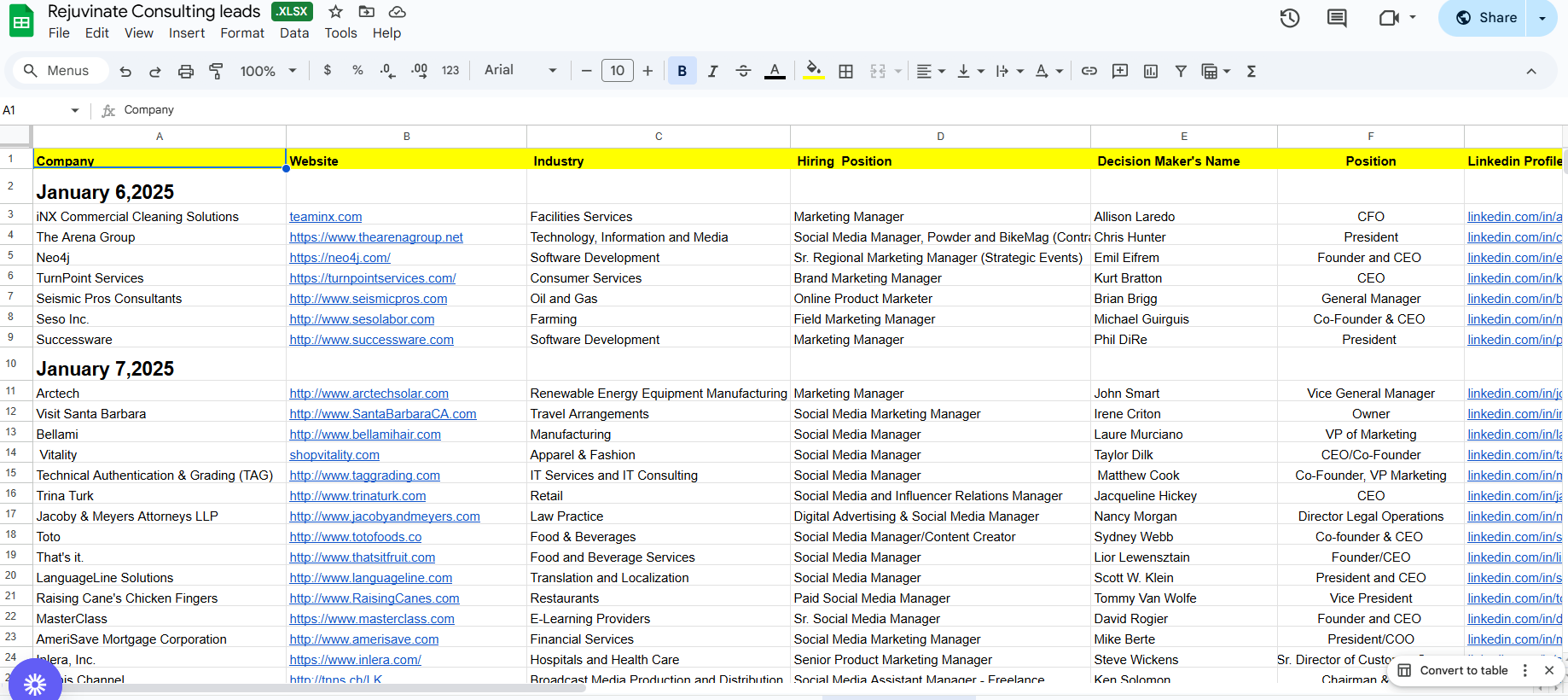Open the fill color picker

tap(814, 72)
